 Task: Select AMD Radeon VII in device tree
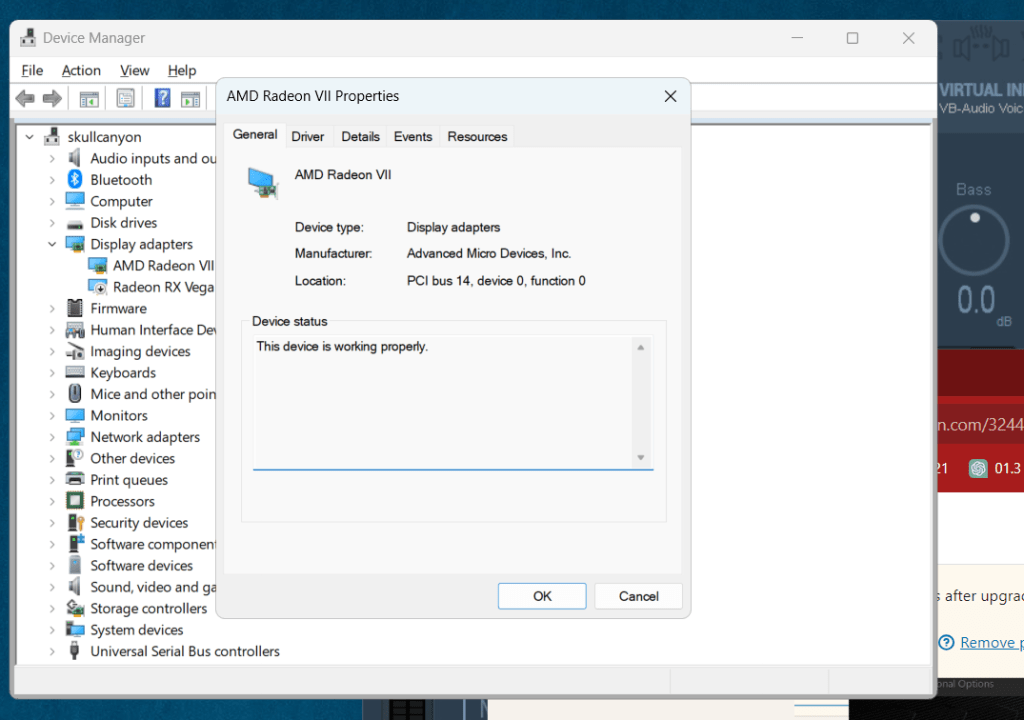pyautogui.click(x=163, y=265)
